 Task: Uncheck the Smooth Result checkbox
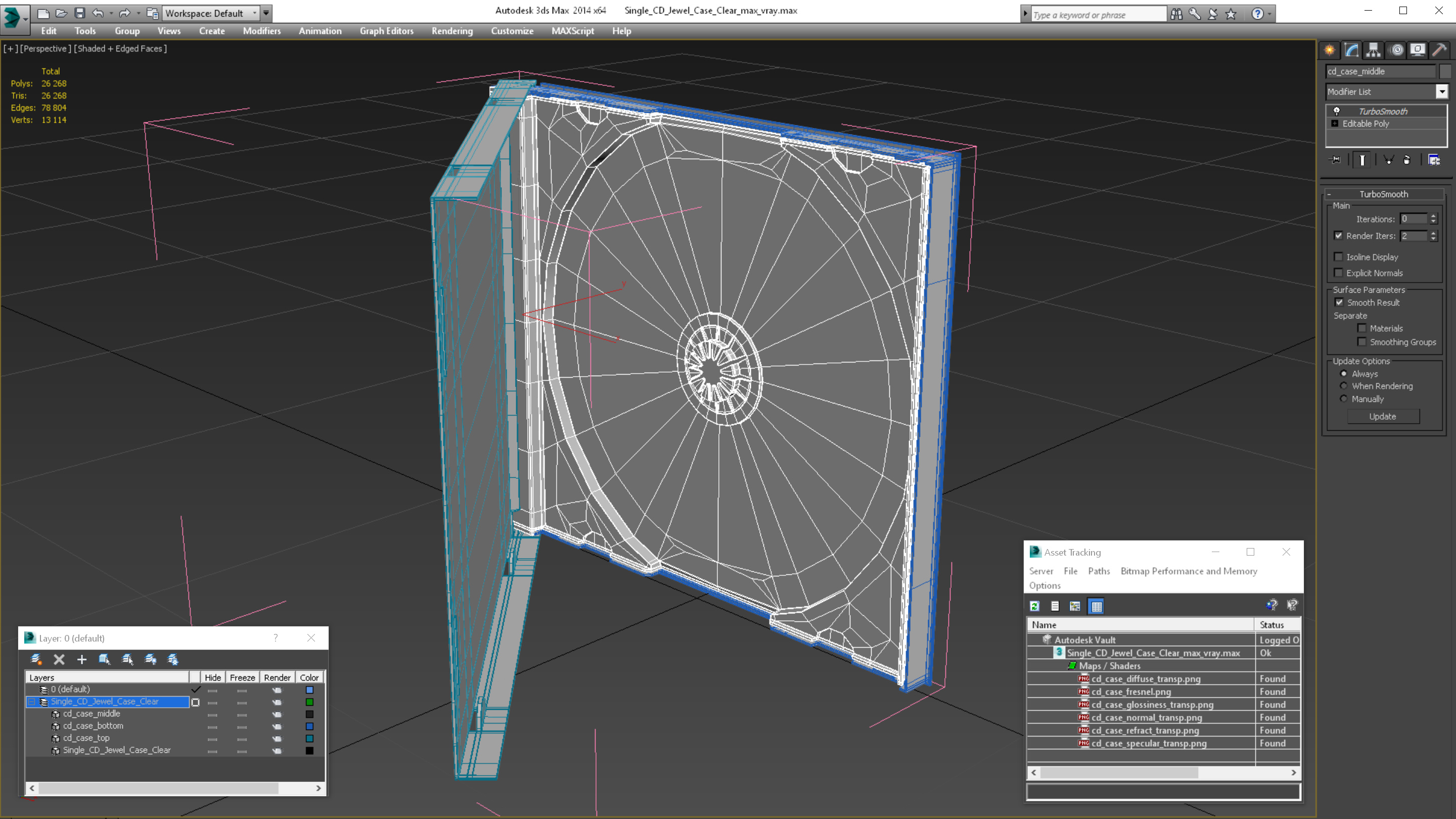click(x=1339, y=302)
